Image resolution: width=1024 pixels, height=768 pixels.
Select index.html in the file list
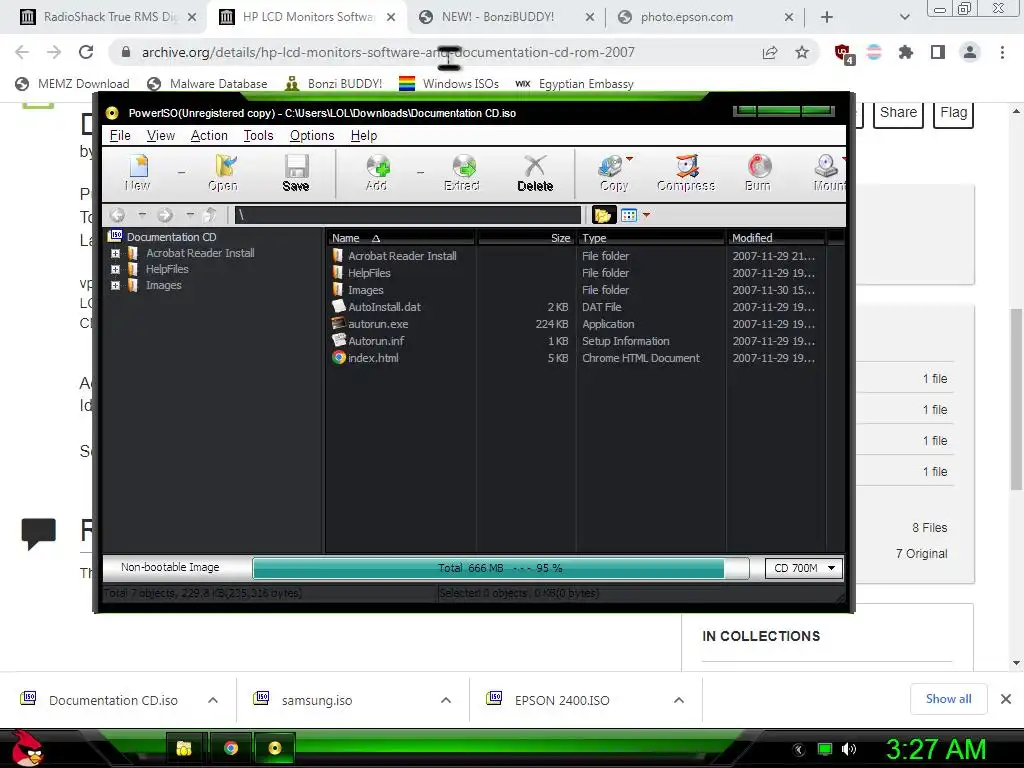point(373,358)
